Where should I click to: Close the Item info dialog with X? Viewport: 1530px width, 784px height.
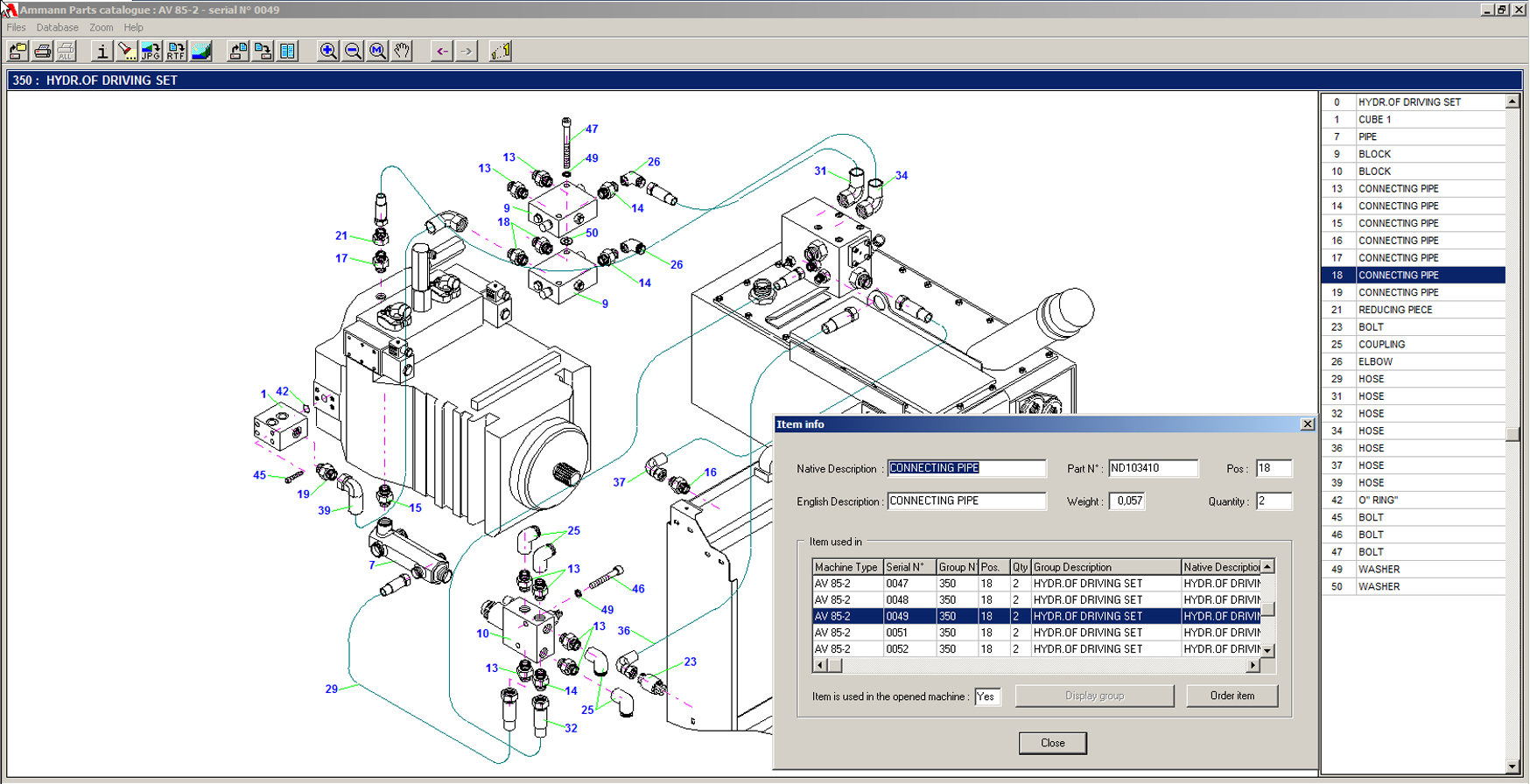point(1307,424)
